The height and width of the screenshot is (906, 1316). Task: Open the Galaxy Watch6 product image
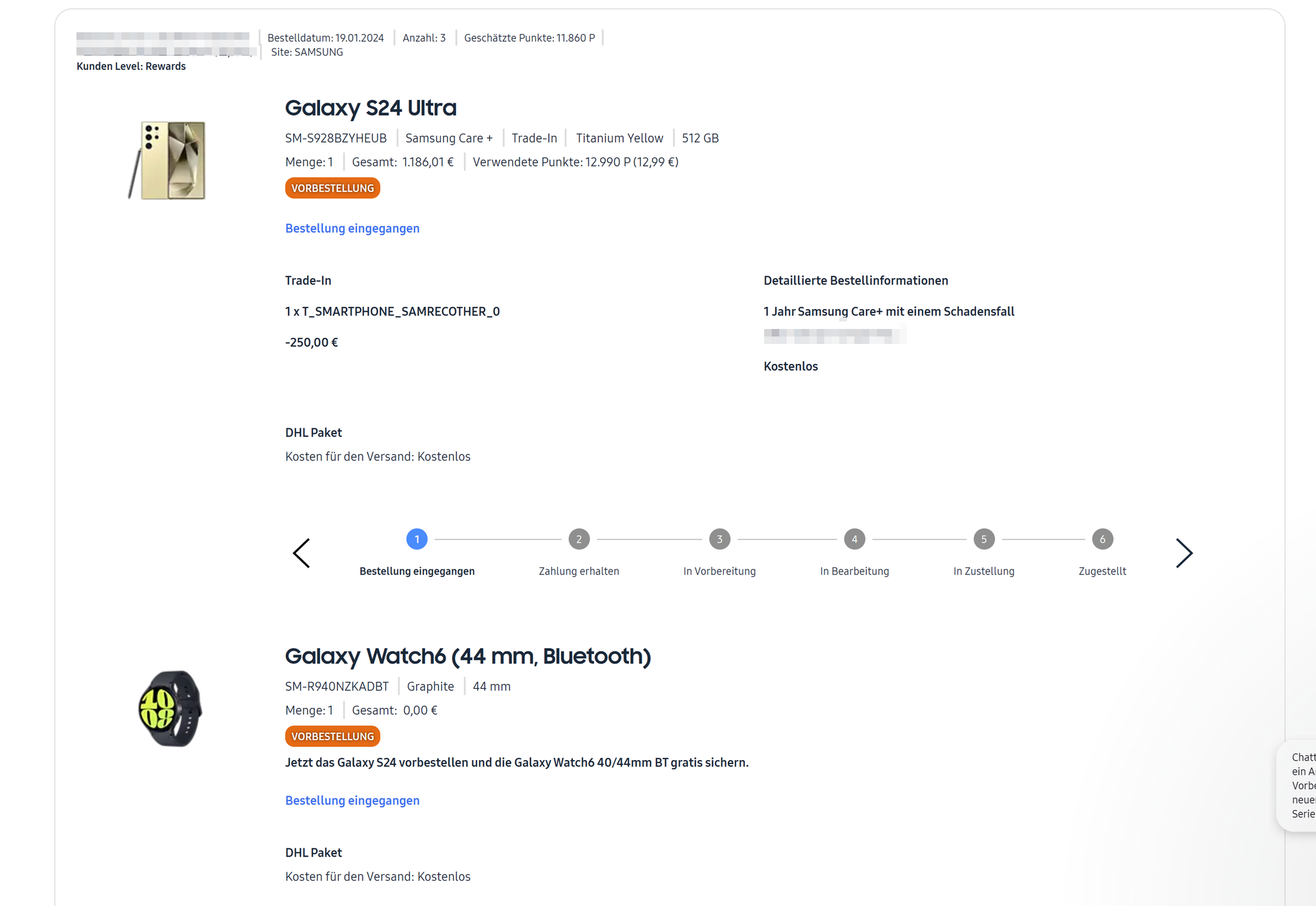click(x=171, y=709)
